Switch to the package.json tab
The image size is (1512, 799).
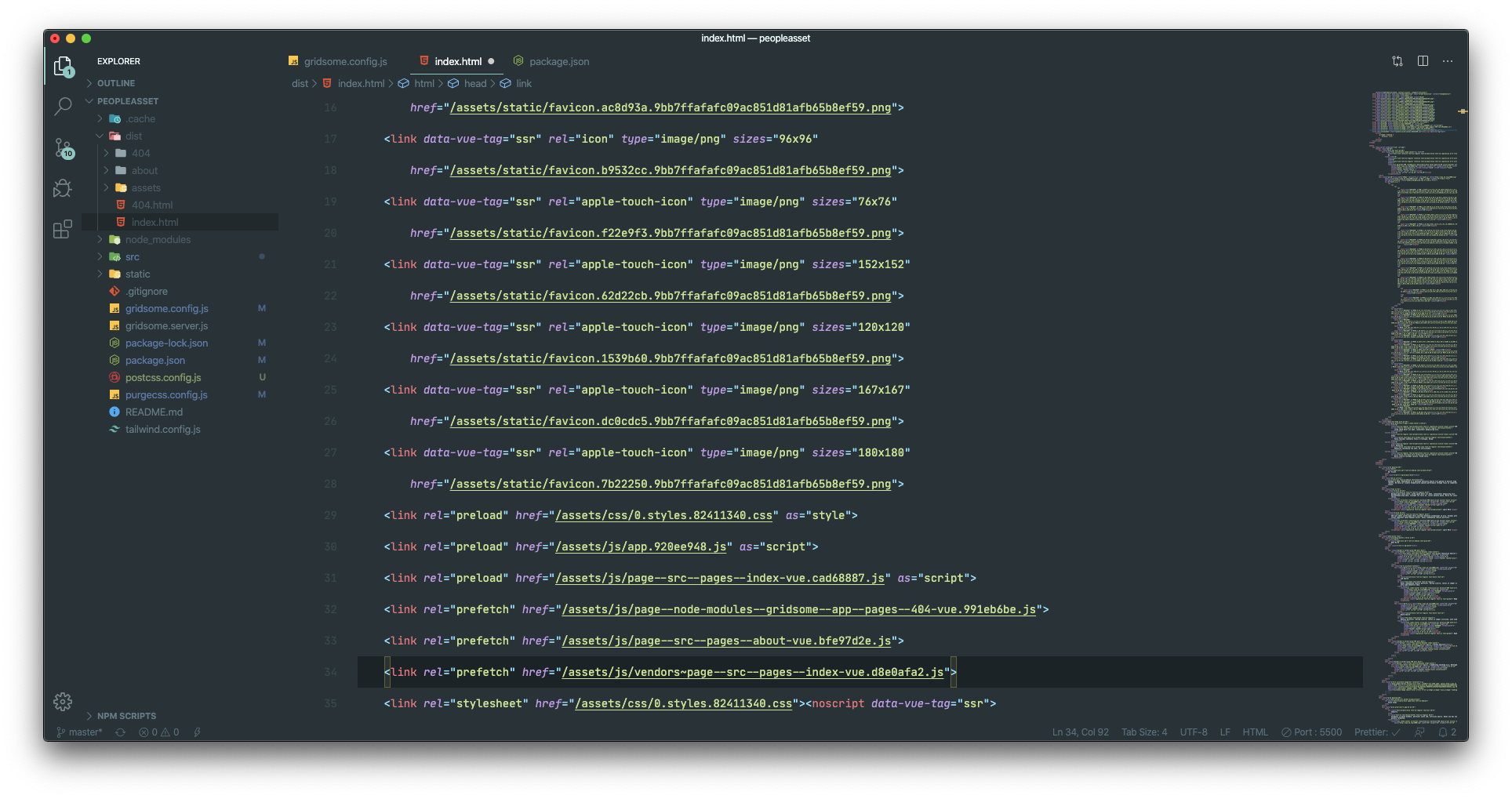click(x=558, y=60)
